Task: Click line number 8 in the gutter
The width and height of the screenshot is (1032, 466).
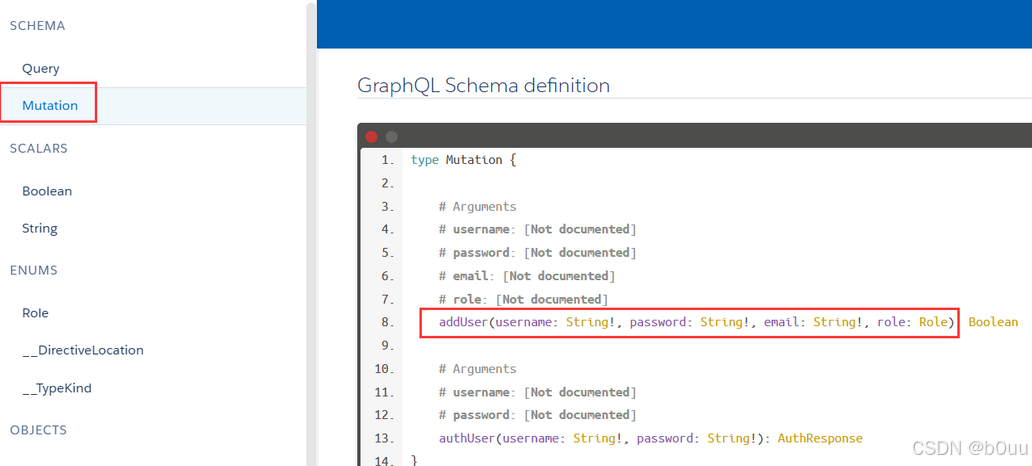Action: click(x=388, y=323)
